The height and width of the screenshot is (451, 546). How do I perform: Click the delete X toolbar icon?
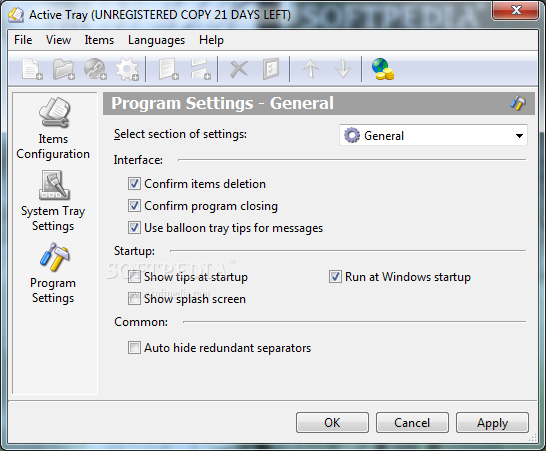(x=239, y=69)
